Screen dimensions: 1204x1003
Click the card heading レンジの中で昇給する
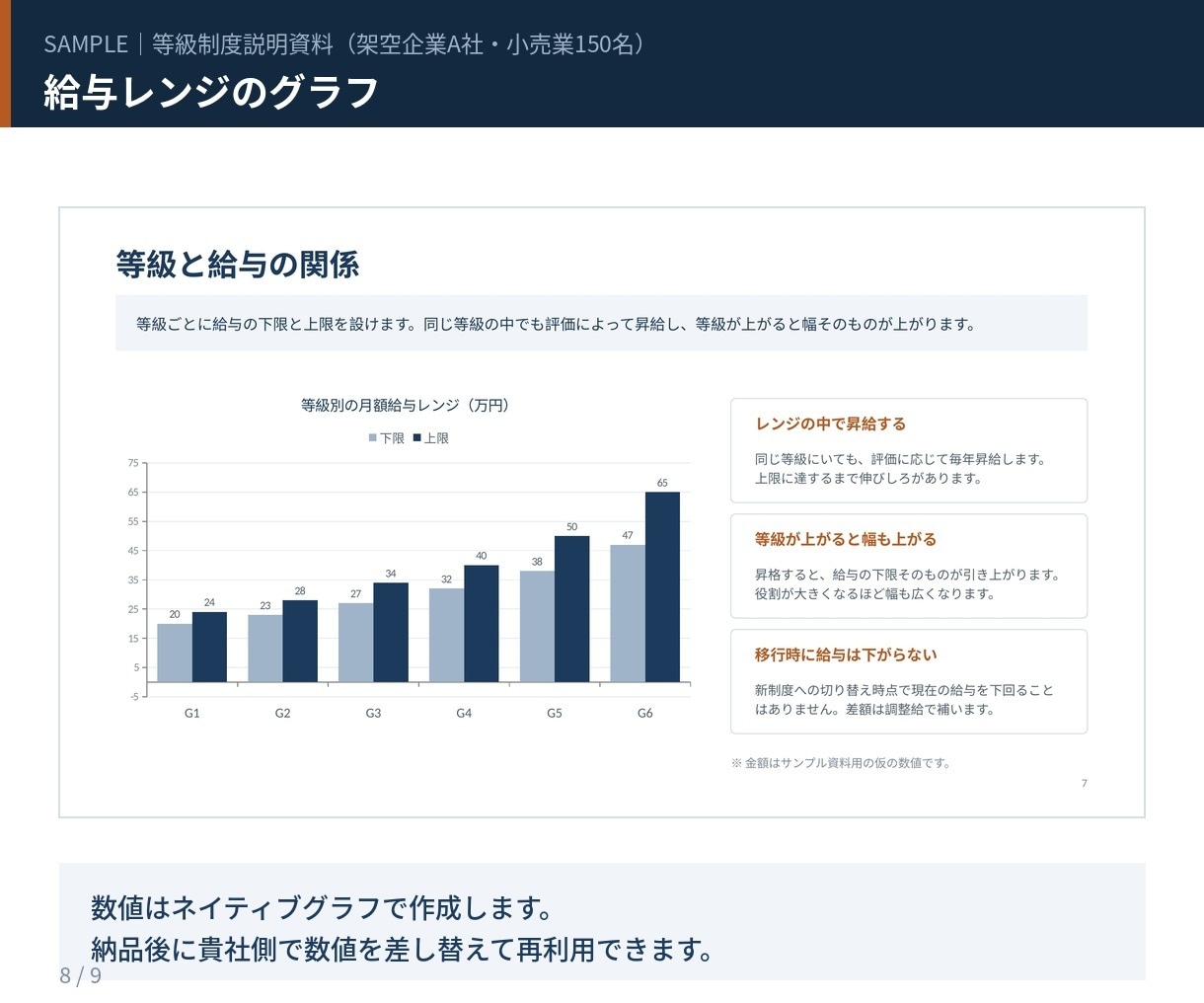coord(831,424)
